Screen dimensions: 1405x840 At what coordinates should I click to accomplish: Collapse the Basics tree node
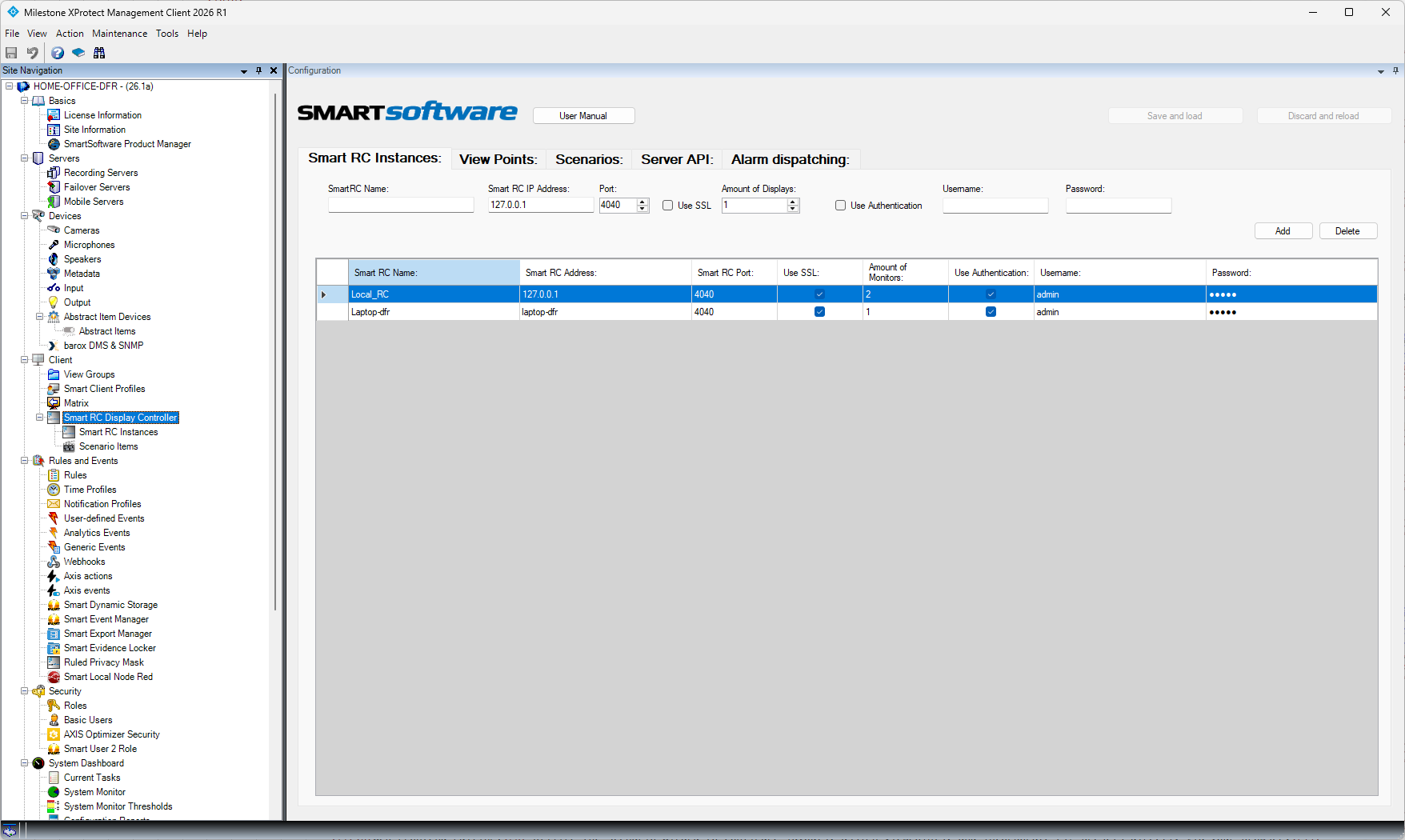pyautogui.click(x=24, y=101)
